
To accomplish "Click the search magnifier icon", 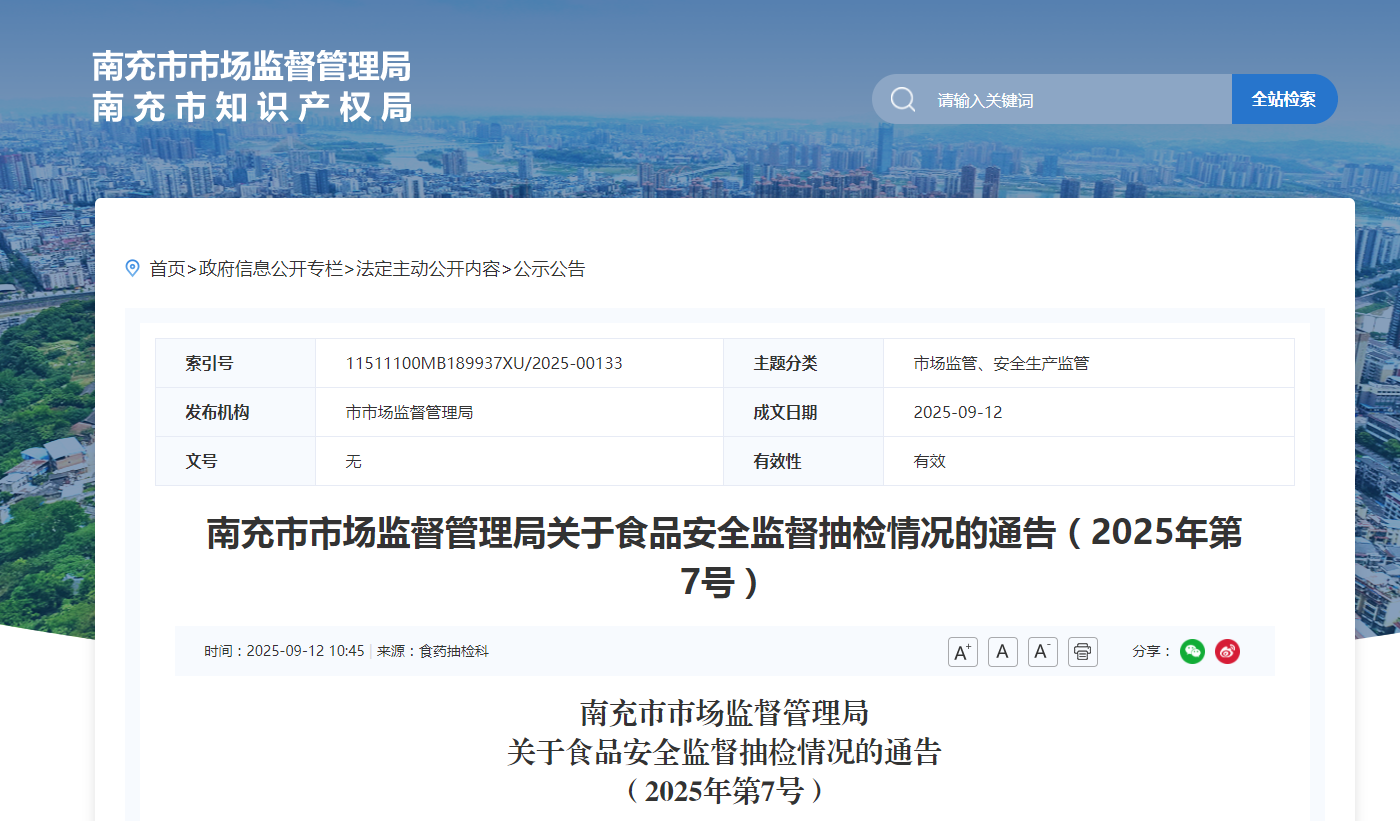I will click(x=903, y=99).
